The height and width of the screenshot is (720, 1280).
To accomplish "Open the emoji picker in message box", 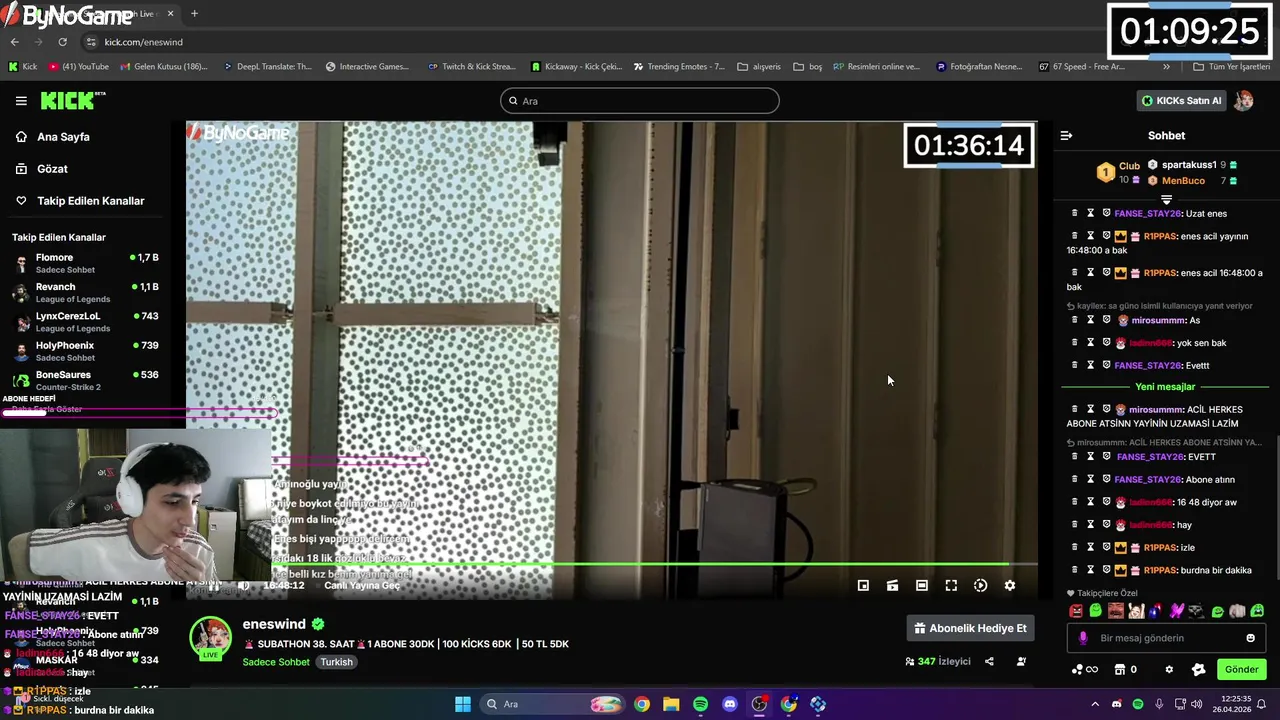I will pyautogui.click(x=1250, y=638).
